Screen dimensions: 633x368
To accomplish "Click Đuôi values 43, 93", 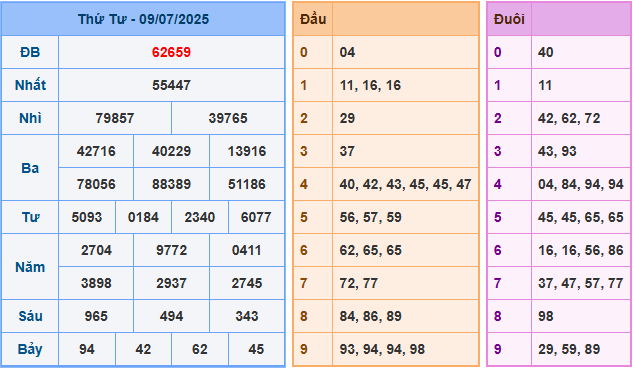I will coord(557,151).
